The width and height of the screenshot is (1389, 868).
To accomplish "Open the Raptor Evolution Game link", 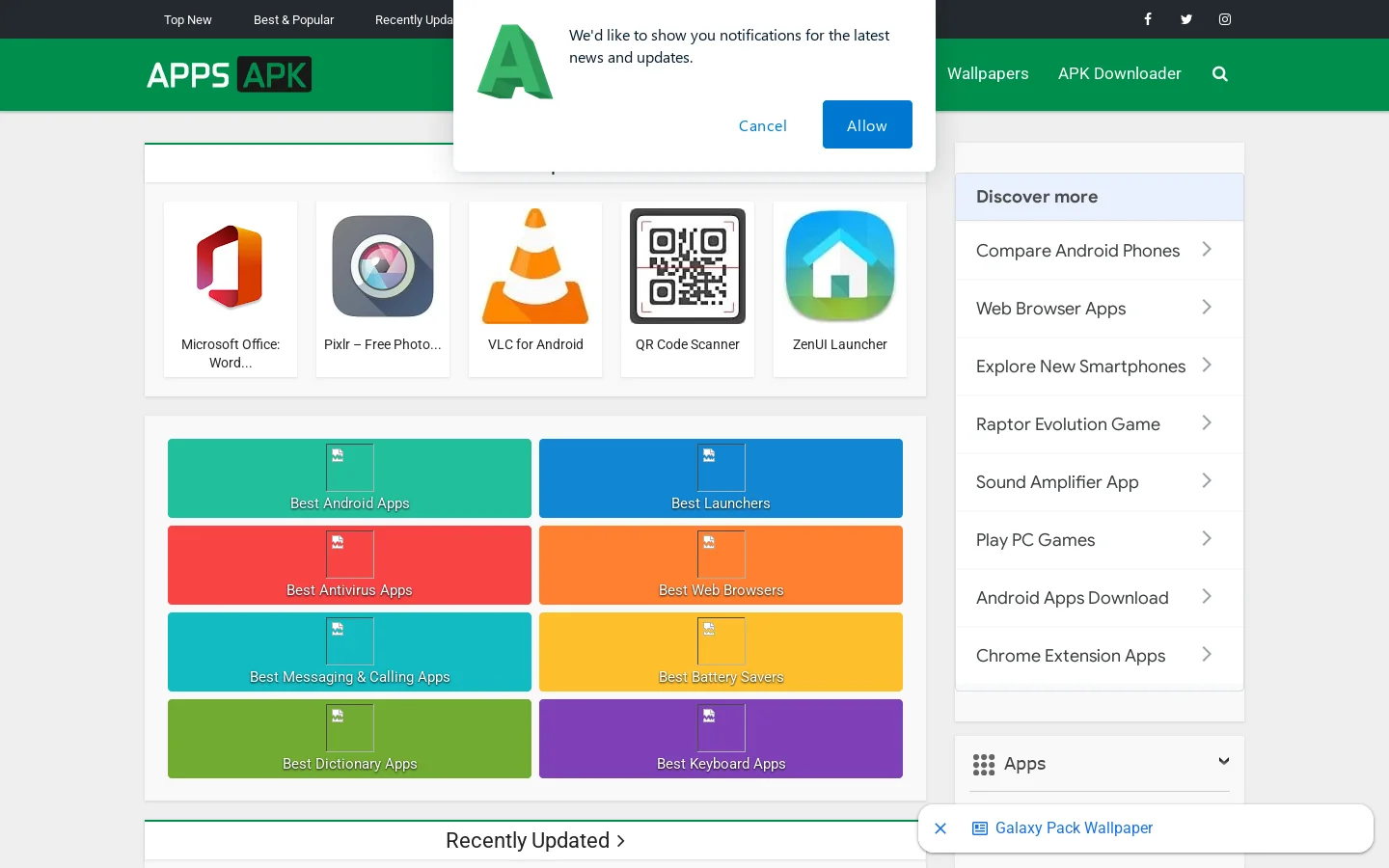I will click(1068, 424).
